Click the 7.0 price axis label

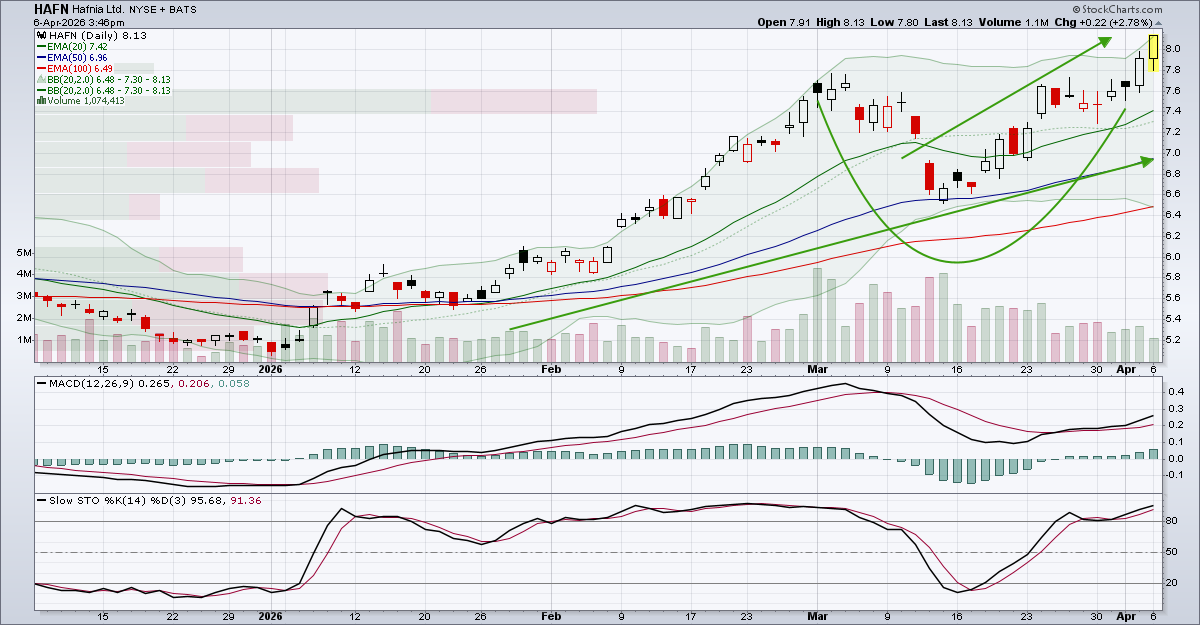[1172, 153]
